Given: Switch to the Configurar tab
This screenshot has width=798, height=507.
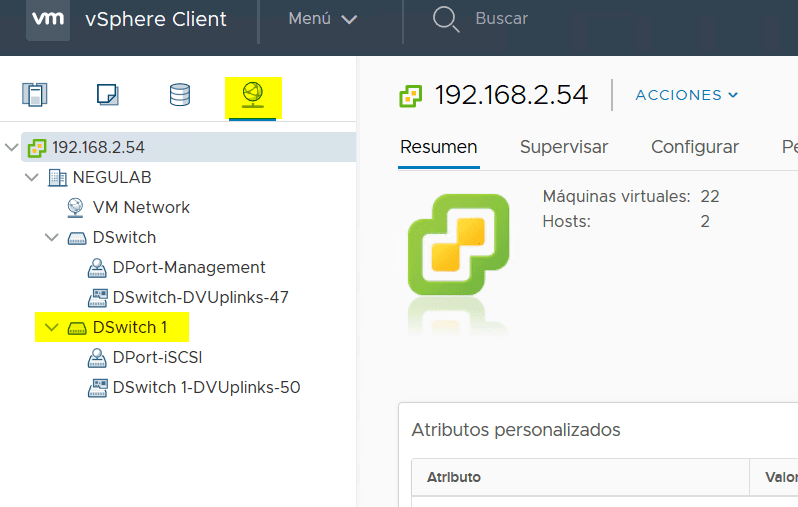Looking at the screenshot, I should coord(695,147).
